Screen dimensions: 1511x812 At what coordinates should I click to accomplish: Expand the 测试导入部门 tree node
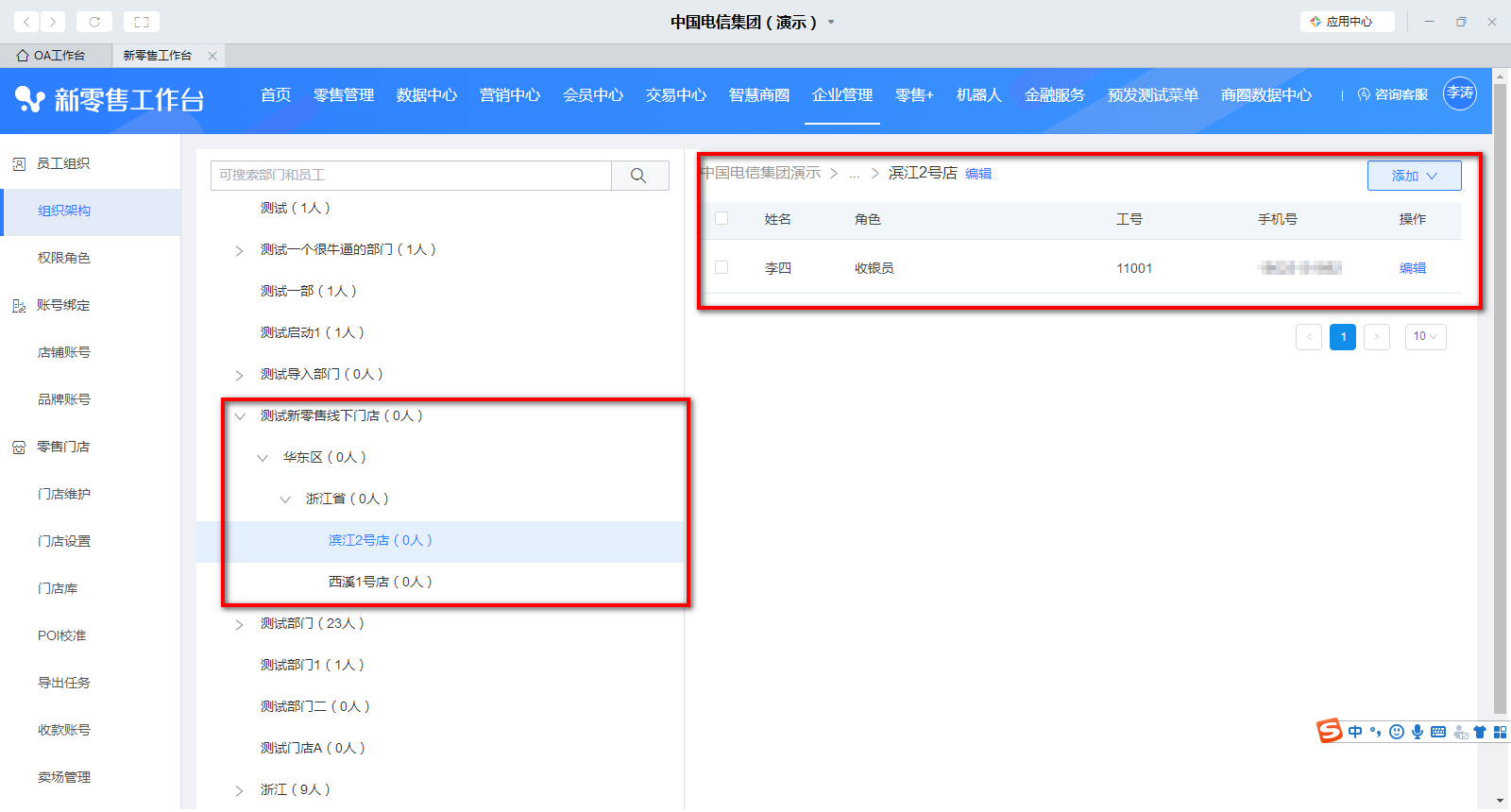[239, 375]
